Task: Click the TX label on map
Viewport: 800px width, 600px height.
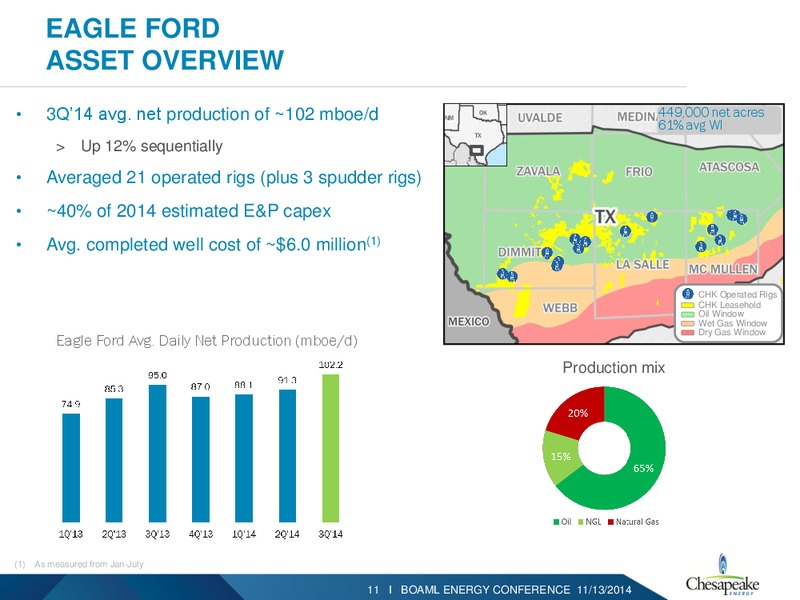Action: tap(606, 217)
